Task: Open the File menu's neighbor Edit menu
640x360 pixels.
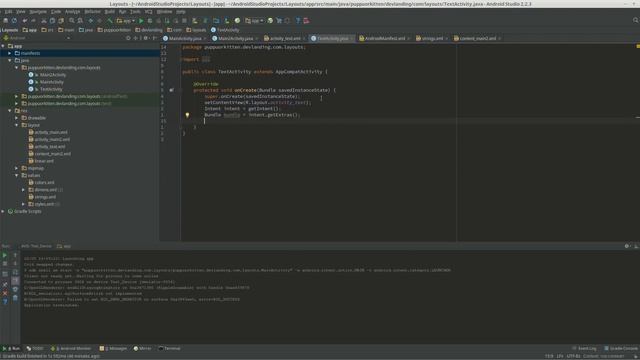Action: coord(9,11)
